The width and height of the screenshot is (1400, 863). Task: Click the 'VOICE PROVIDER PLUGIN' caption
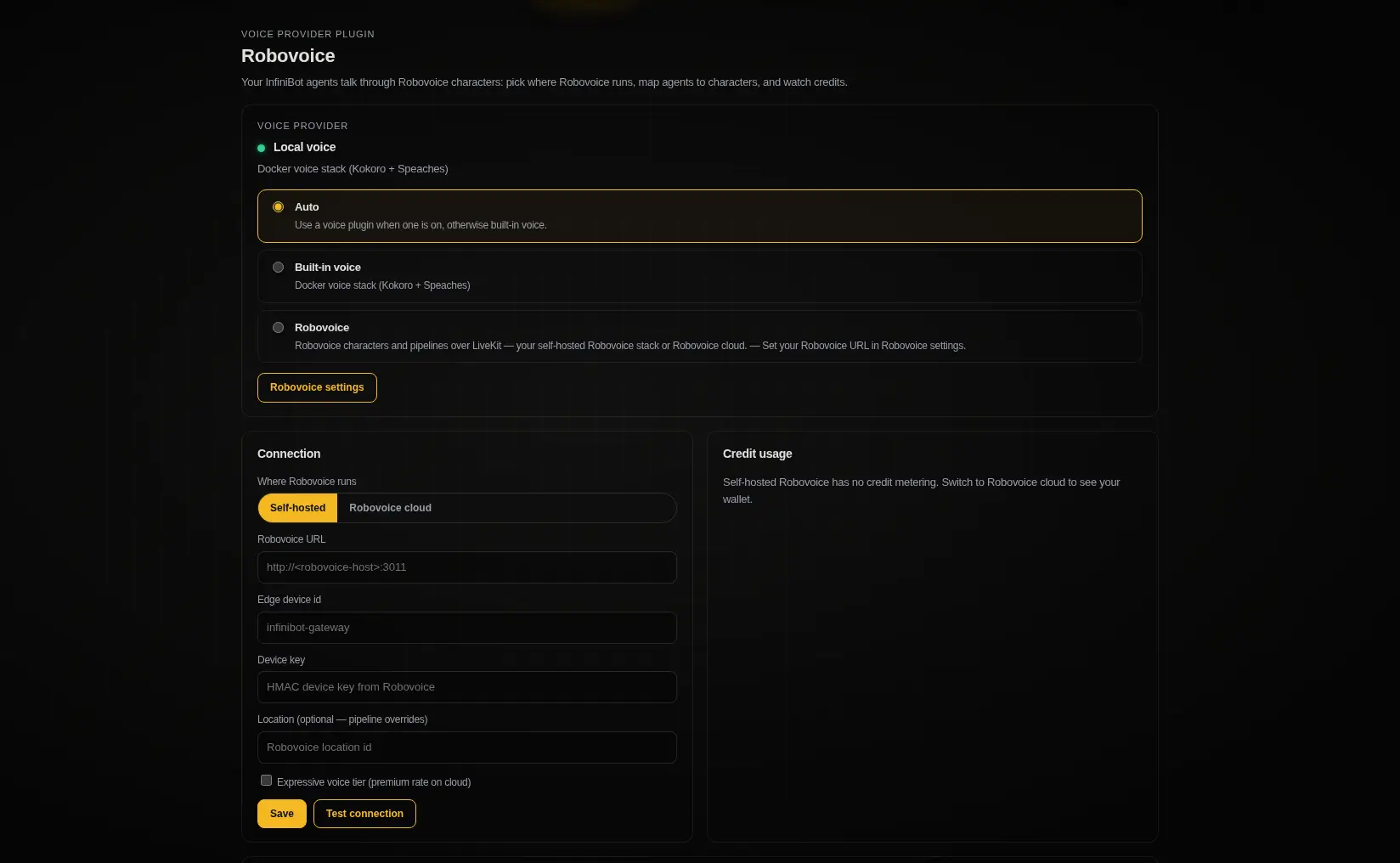point(308,34)
